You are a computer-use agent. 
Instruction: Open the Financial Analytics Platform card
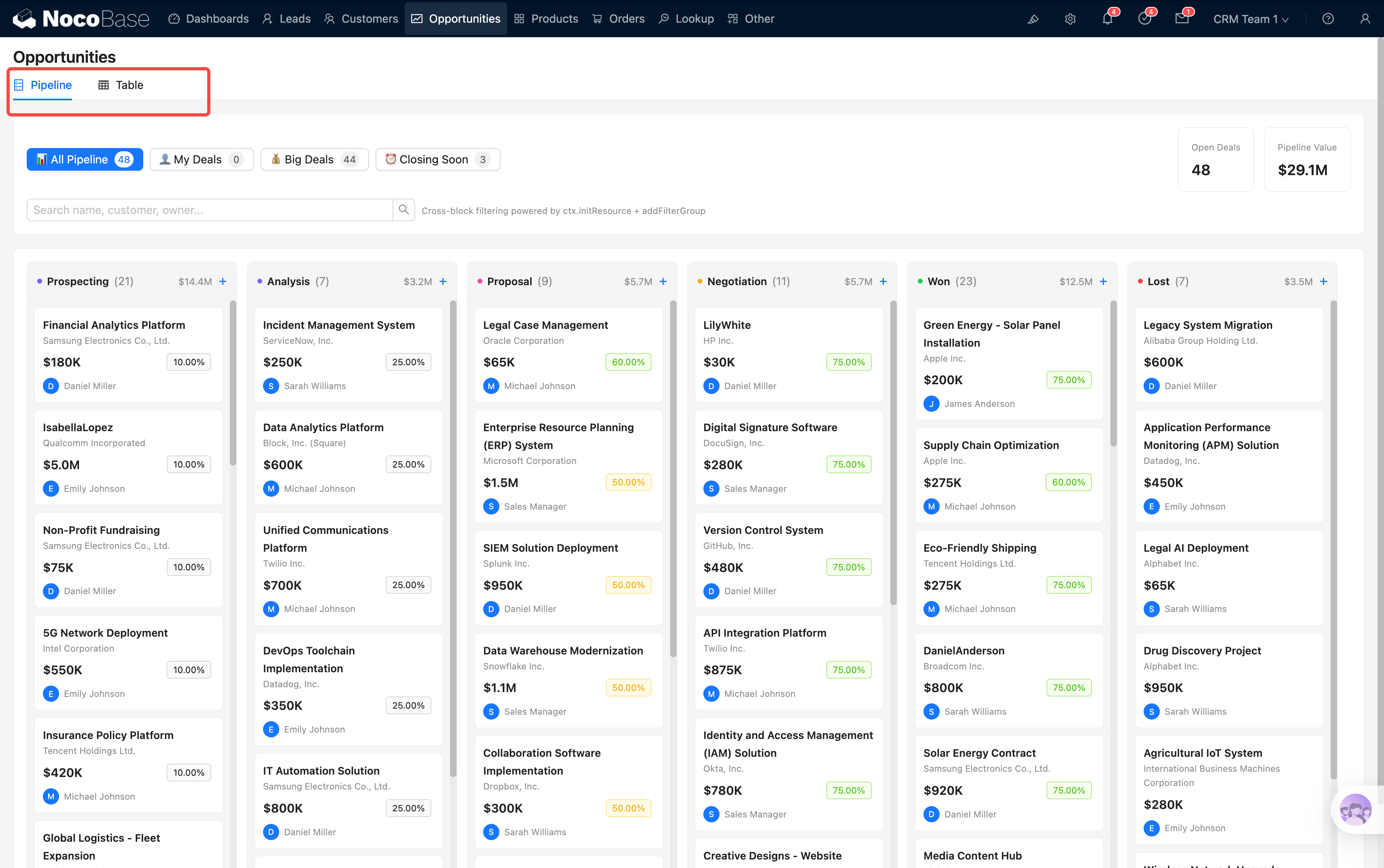click(x=114, y=325)
